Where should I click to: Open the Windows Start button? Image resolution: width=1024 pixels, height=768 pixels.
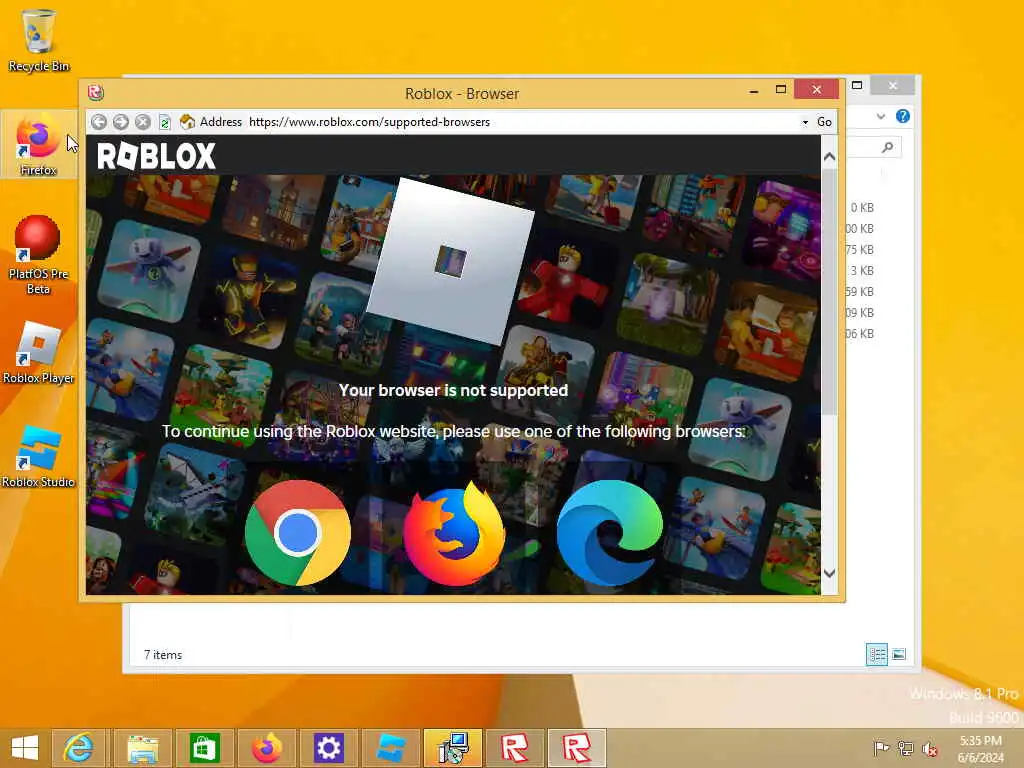25,748
